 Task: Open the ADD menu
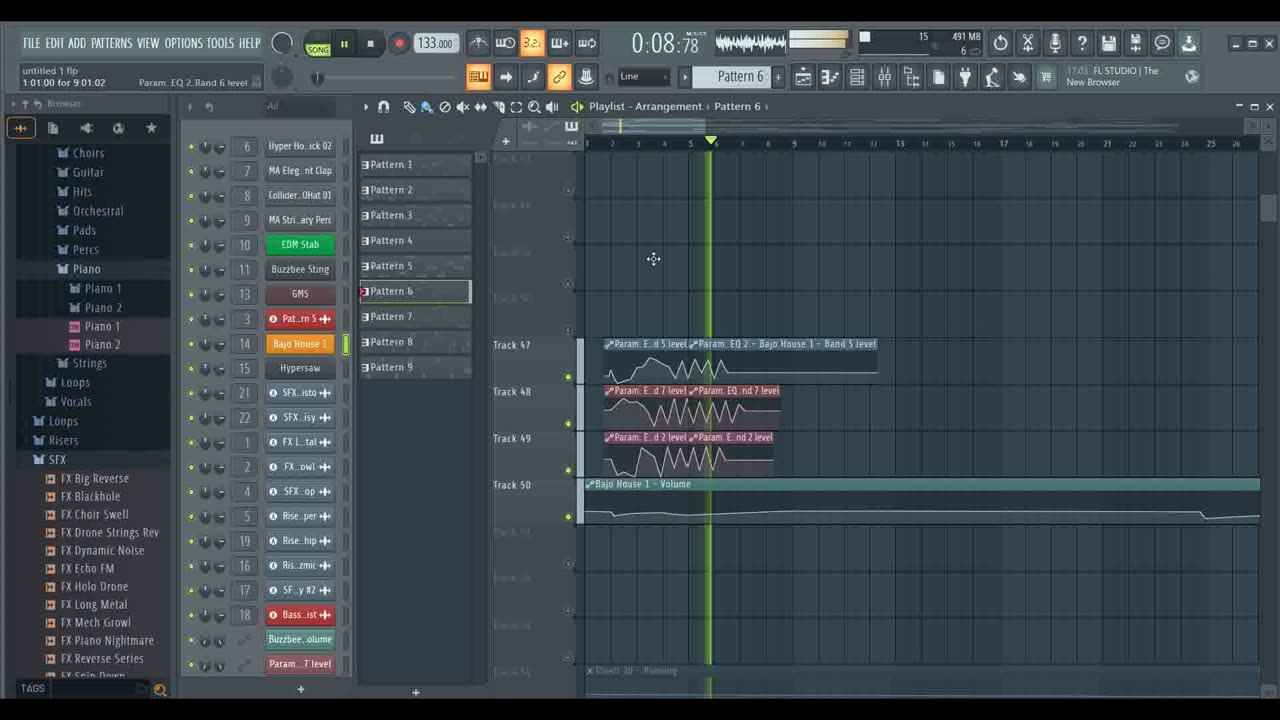point(77,43)
